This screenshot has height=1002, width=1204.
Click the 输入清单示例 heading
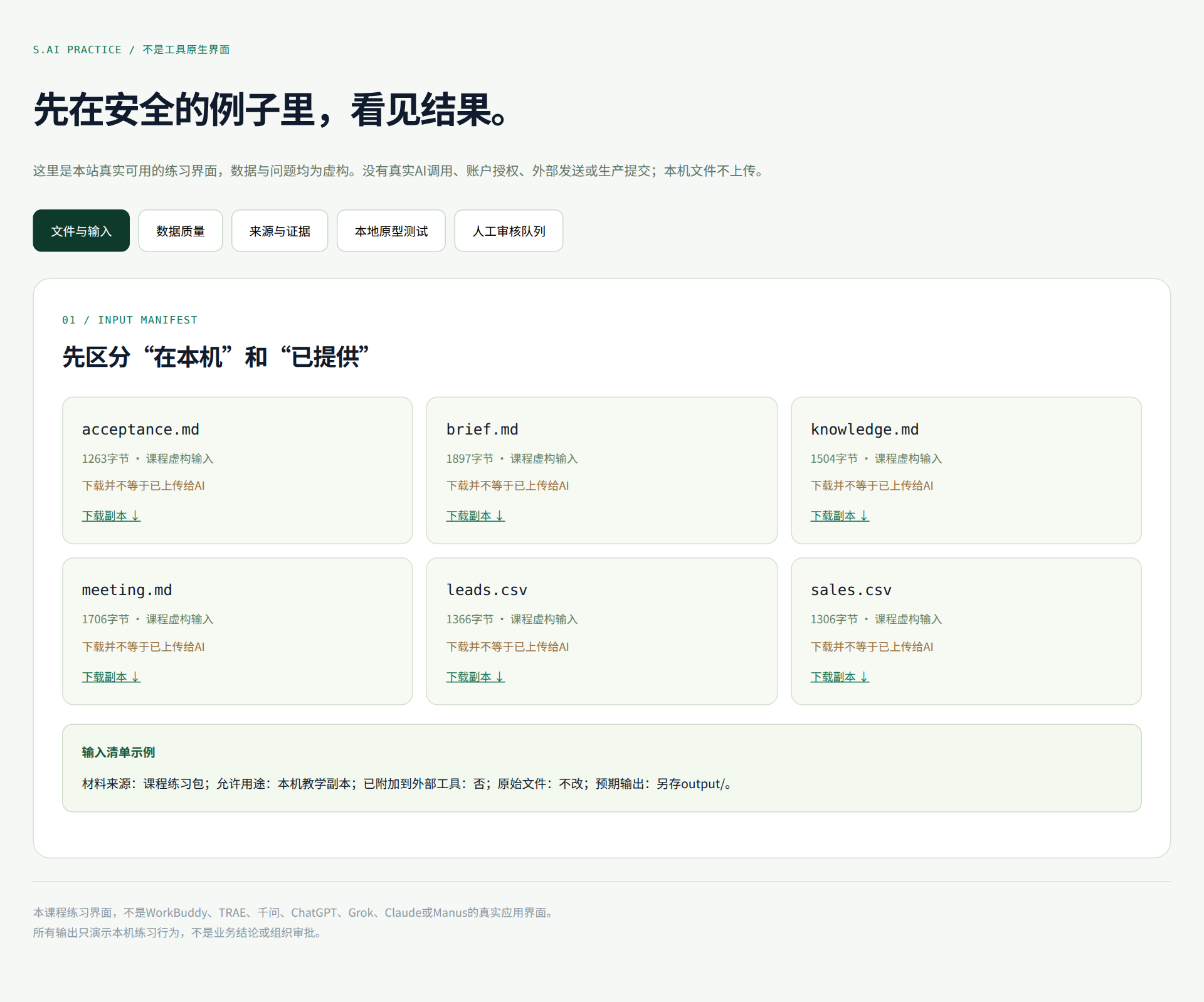[x=119, y=752]
